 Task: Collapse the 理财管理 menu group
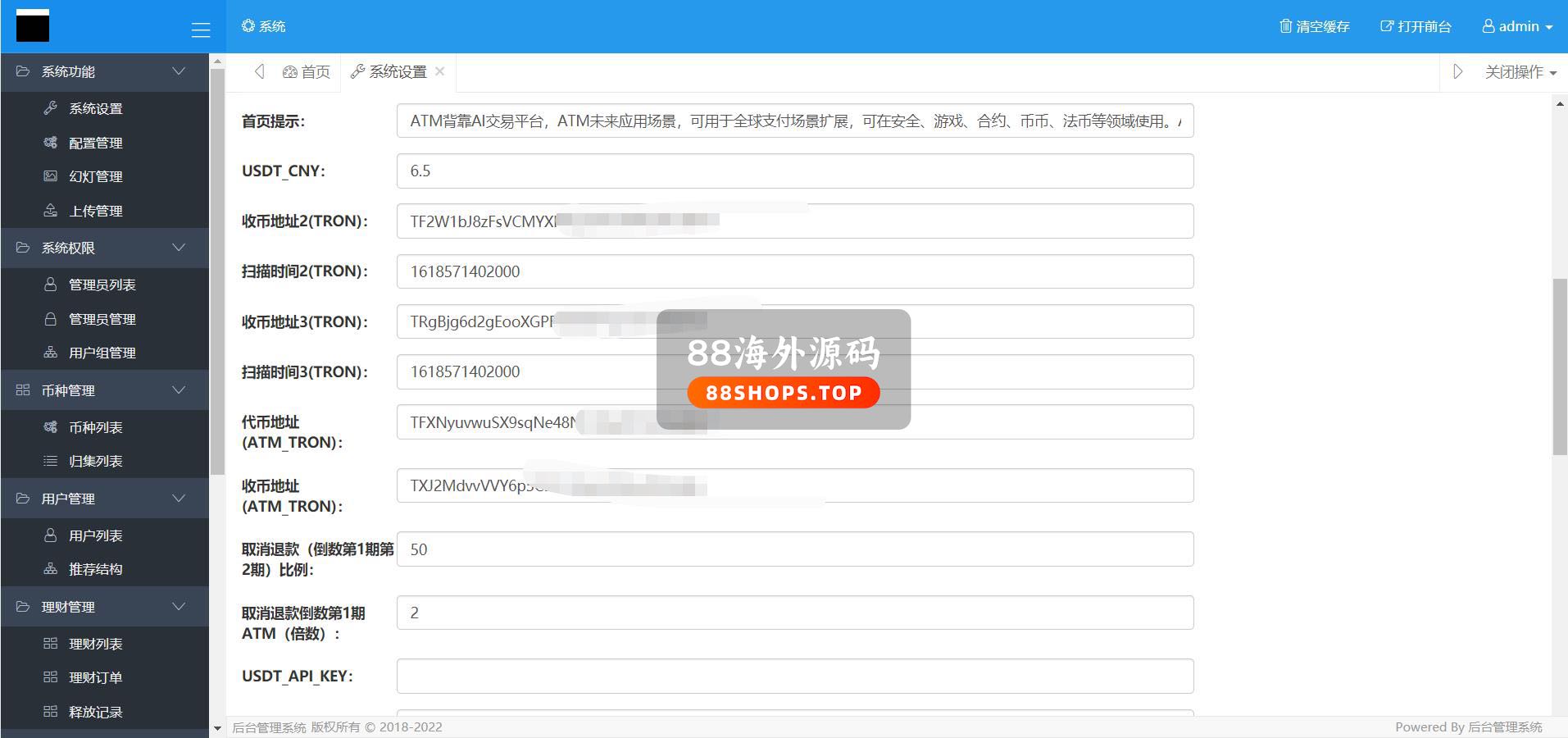(x=178, y=607)
